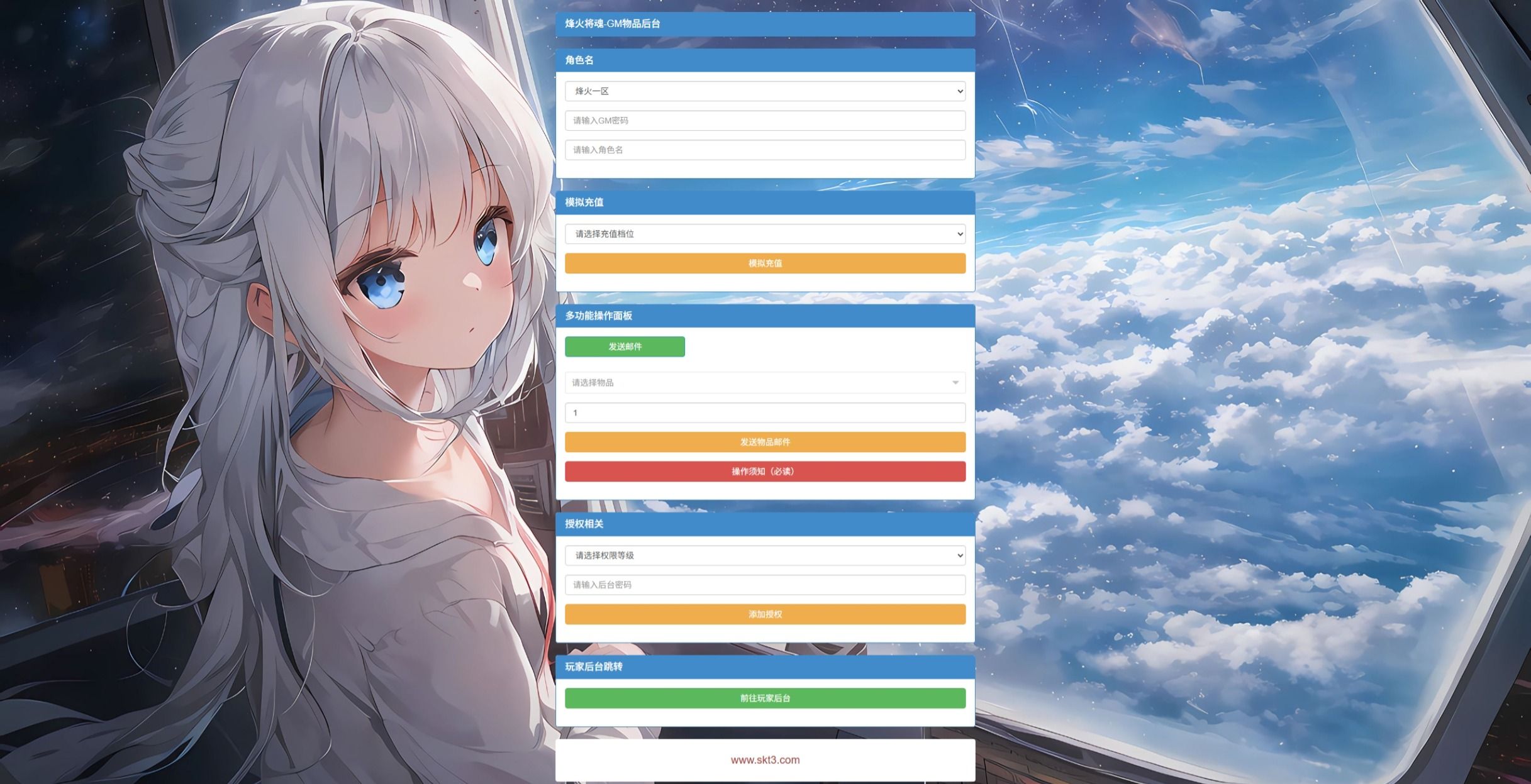Open the 请选择物品 item selector
Viewport: 1531px width, 784px height.
765,383
